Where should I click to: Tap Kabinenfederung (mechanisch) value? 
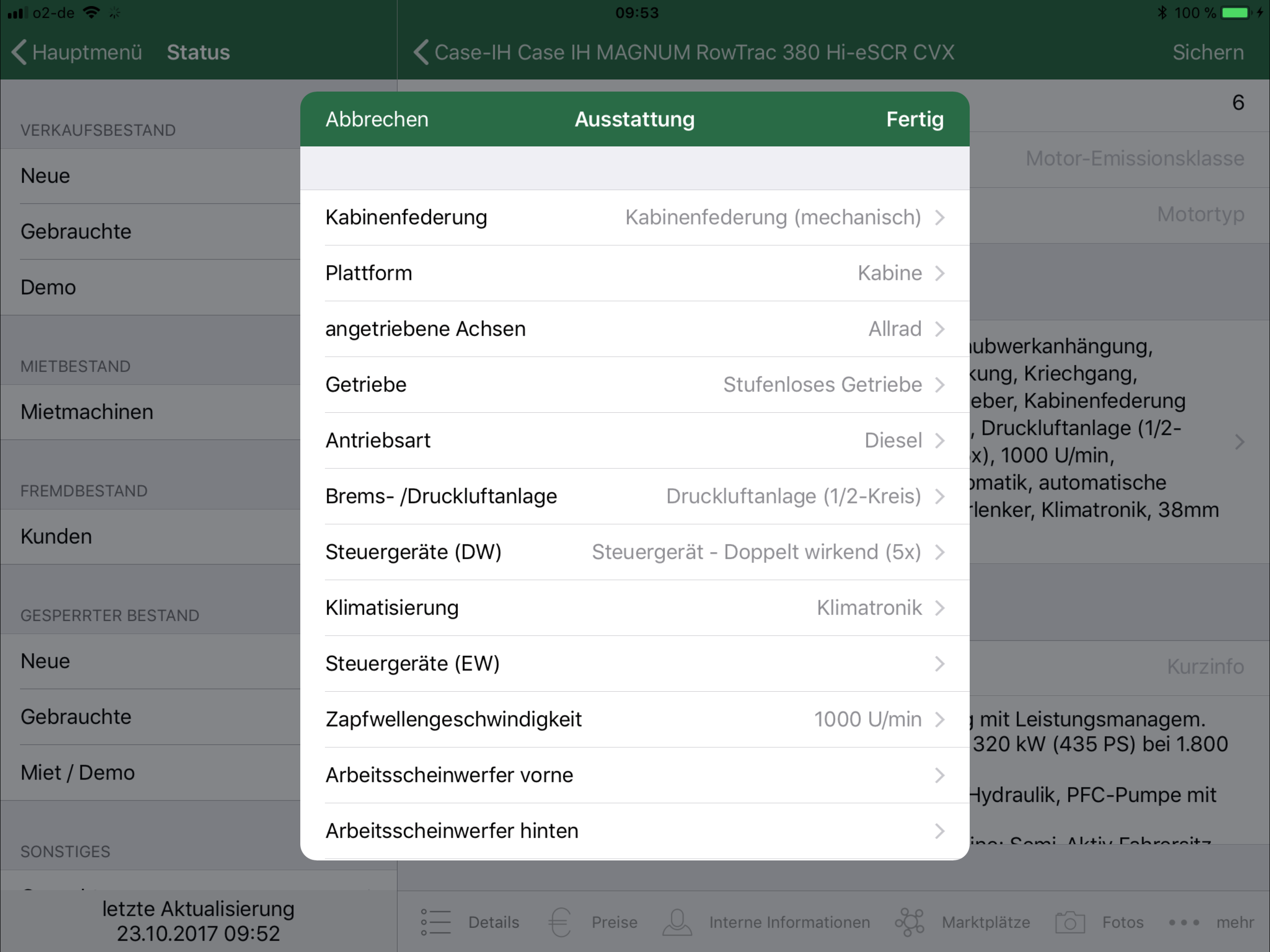[x=773, y=218]
